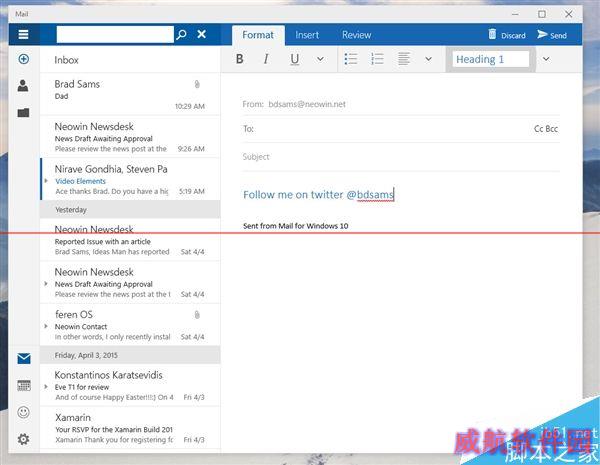Image resolution: width=600 pixels, height=465 pixels.
Task: Click attachment paperclip on feren OS email
Action: (197, 315)
